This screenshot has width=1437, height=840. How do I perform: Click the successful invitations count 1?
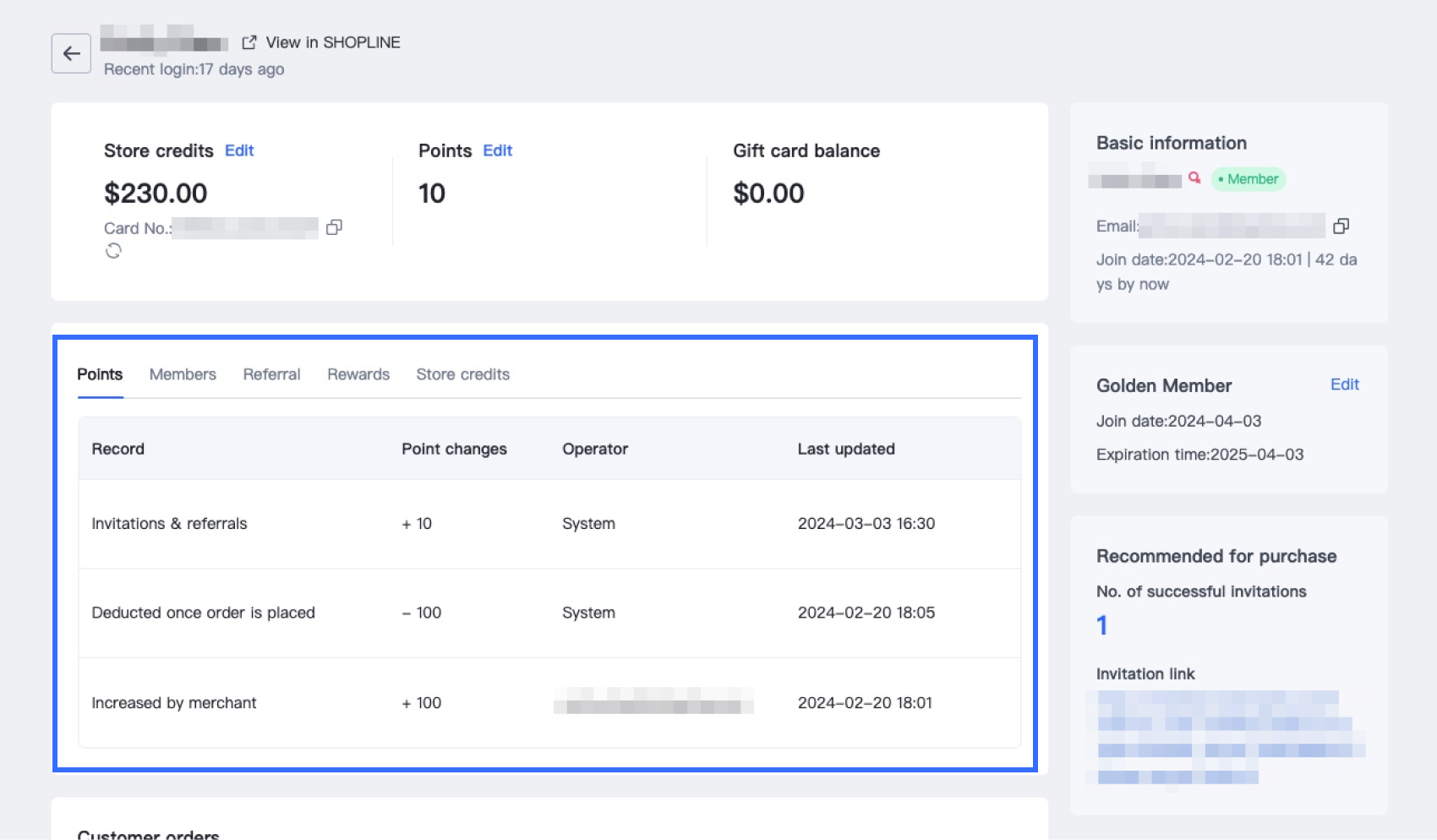(x=1101, y=625)
